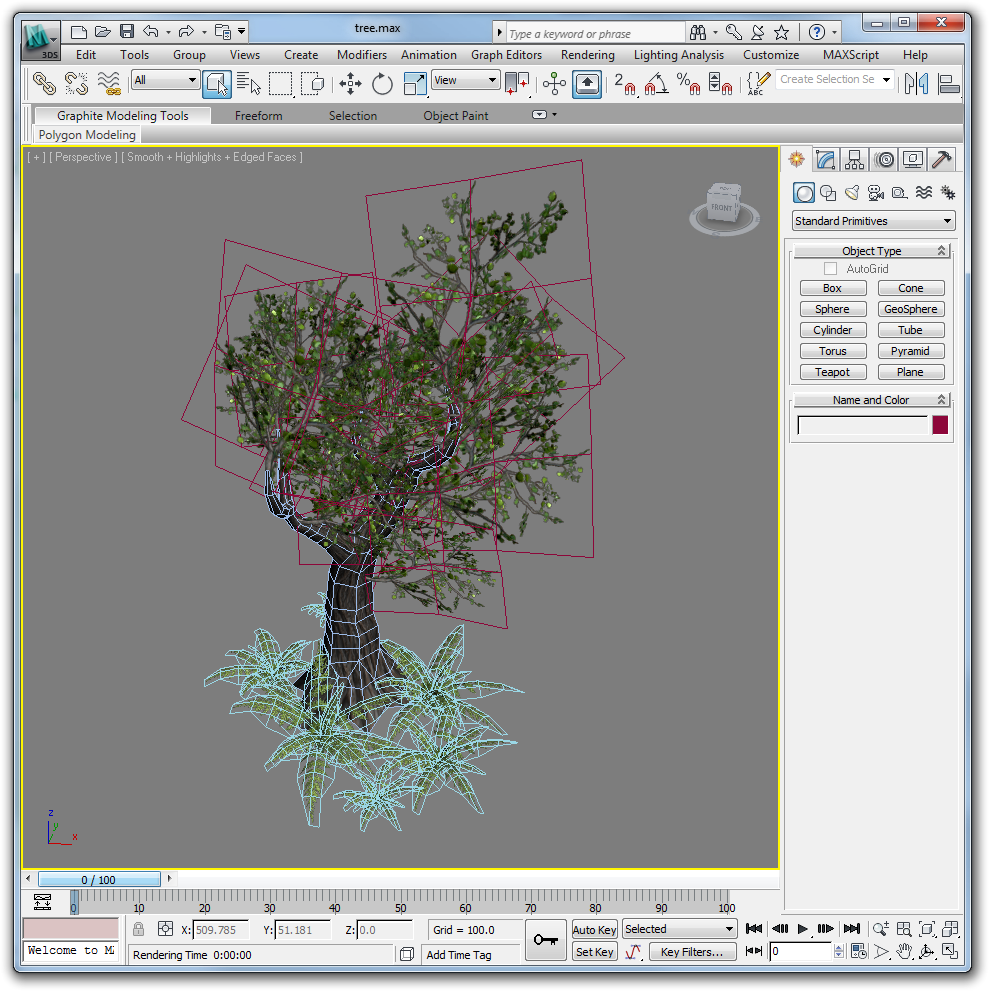Open the selection filter All dropdown
The width and height of the screenshot is (989, 992).
tap(165, 80)
